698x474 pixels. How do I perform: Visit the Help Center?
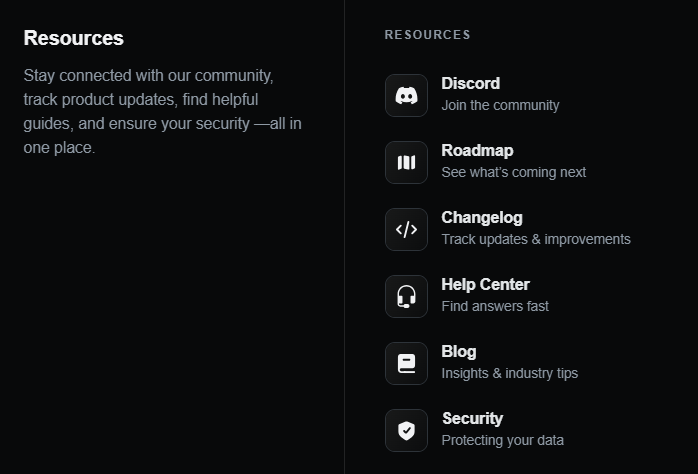pos(485,285)
